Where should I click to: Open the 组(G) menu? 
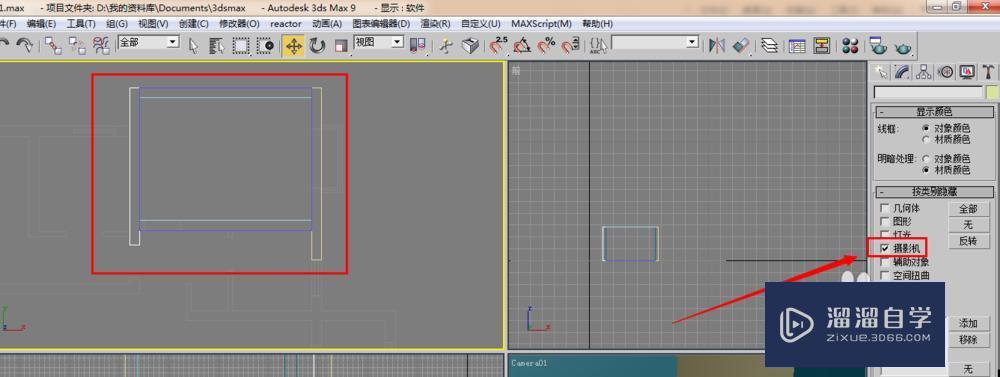[117, 24]
